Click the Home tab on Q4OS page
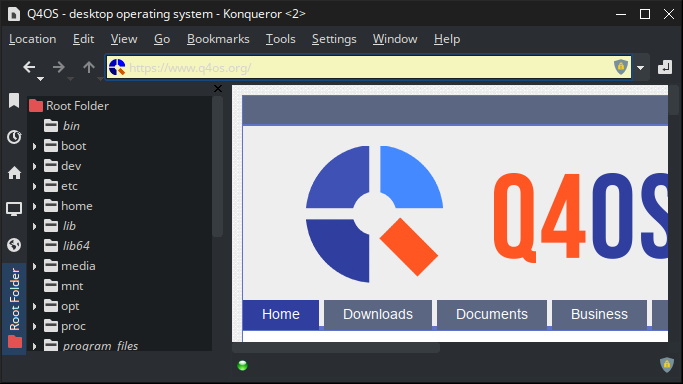Viewport: 683px width, 384px height. pyautogui.click(x=281, y=314)
